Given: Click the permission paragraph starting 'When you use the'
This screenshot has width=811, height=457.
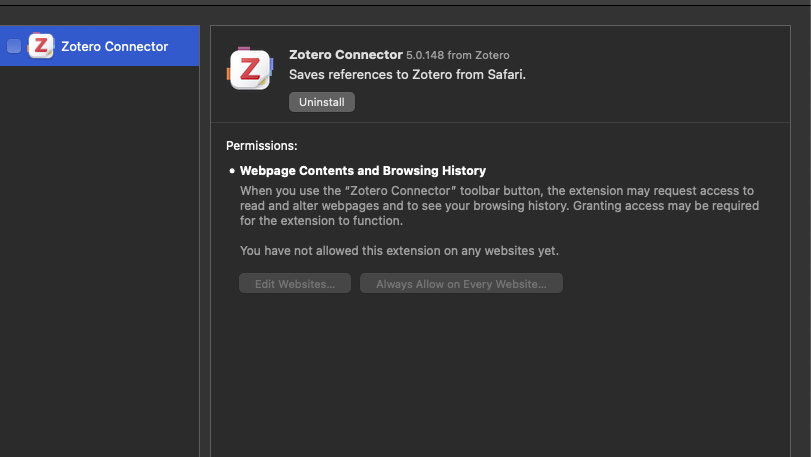Looking at the screenshot, I should click(x=500, y=206).
